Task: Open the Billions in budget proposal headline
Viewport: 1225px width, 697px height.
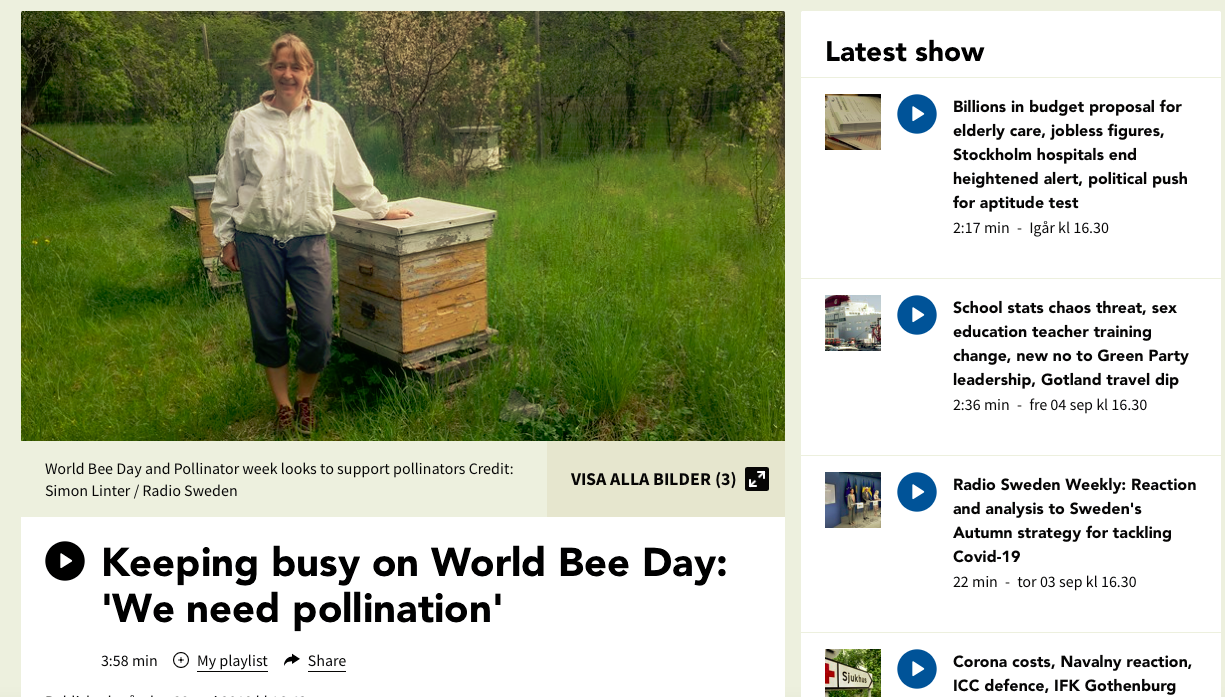Action: [x=1067, y=154]
